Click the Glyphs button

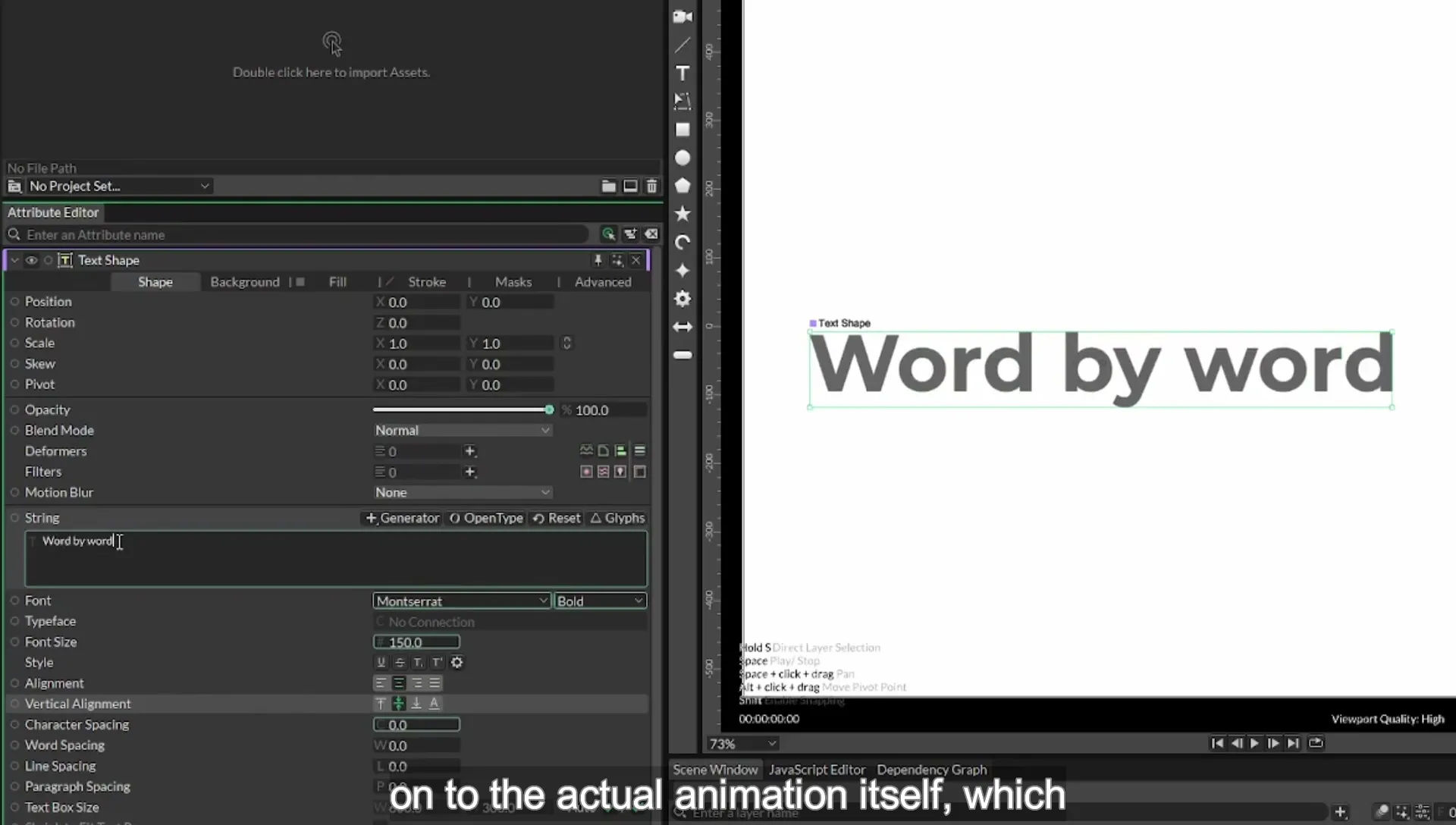[617, 518]
